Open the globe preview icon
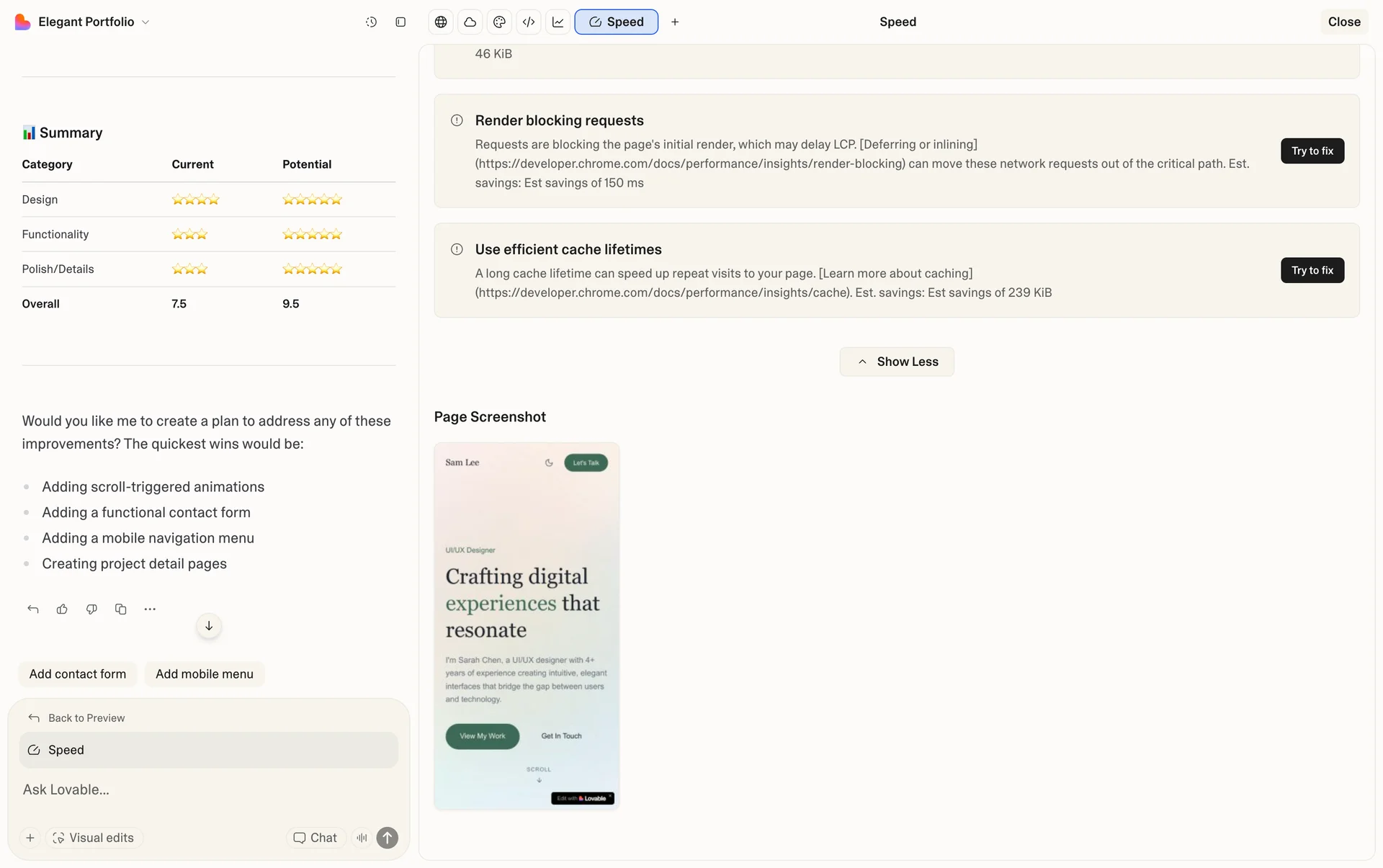This screenshot has width=1383, height=868. point(441,22)
